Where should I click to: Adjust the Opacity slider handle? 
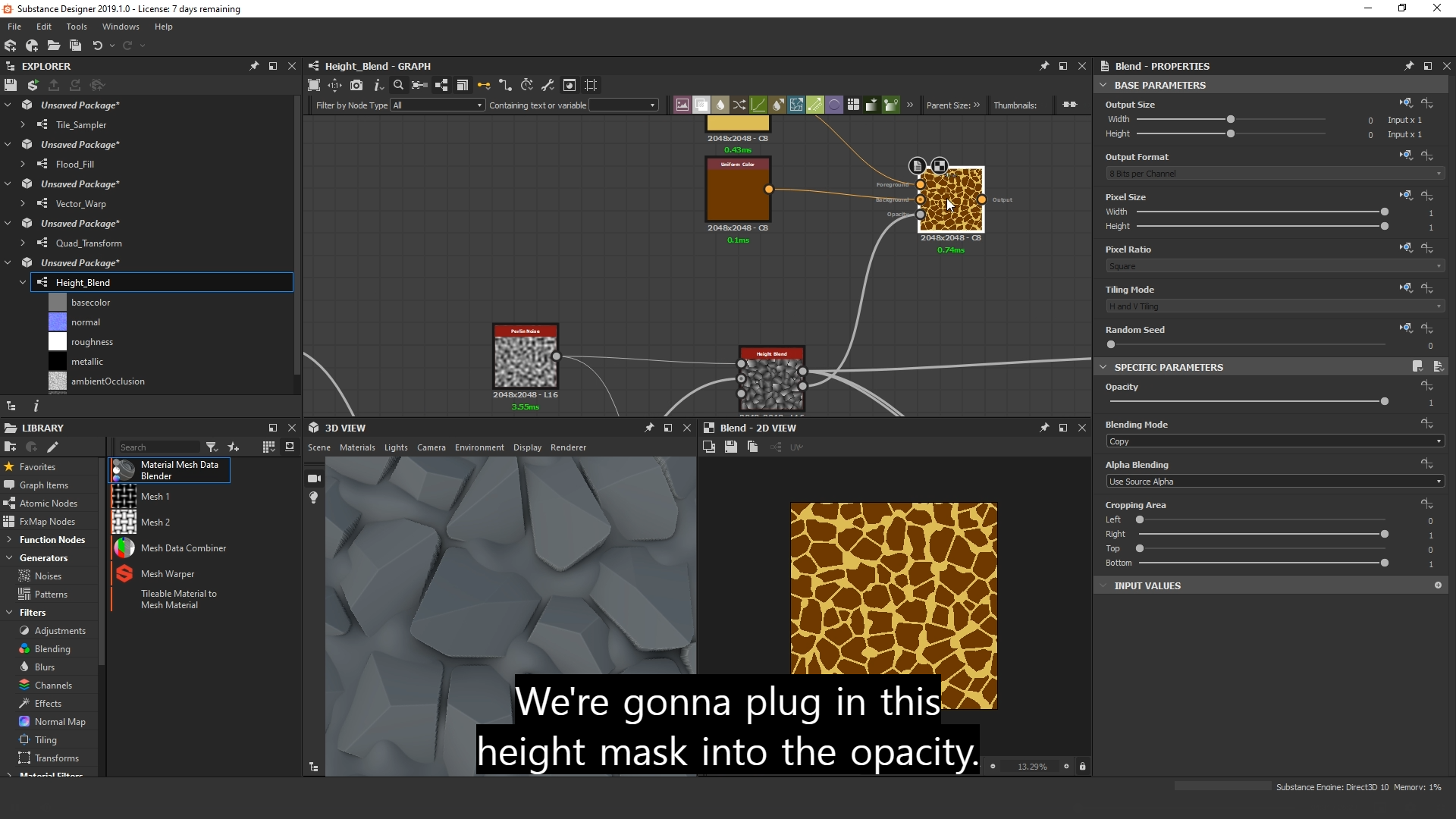(x=1384, y=401)
